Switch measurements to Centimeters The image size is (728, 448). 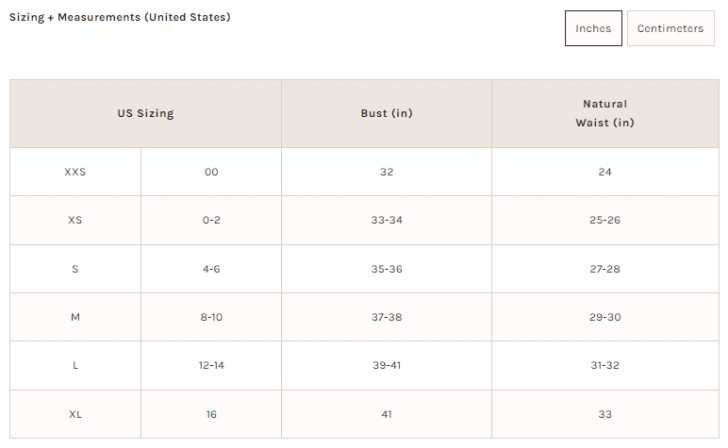click(670, 28)
